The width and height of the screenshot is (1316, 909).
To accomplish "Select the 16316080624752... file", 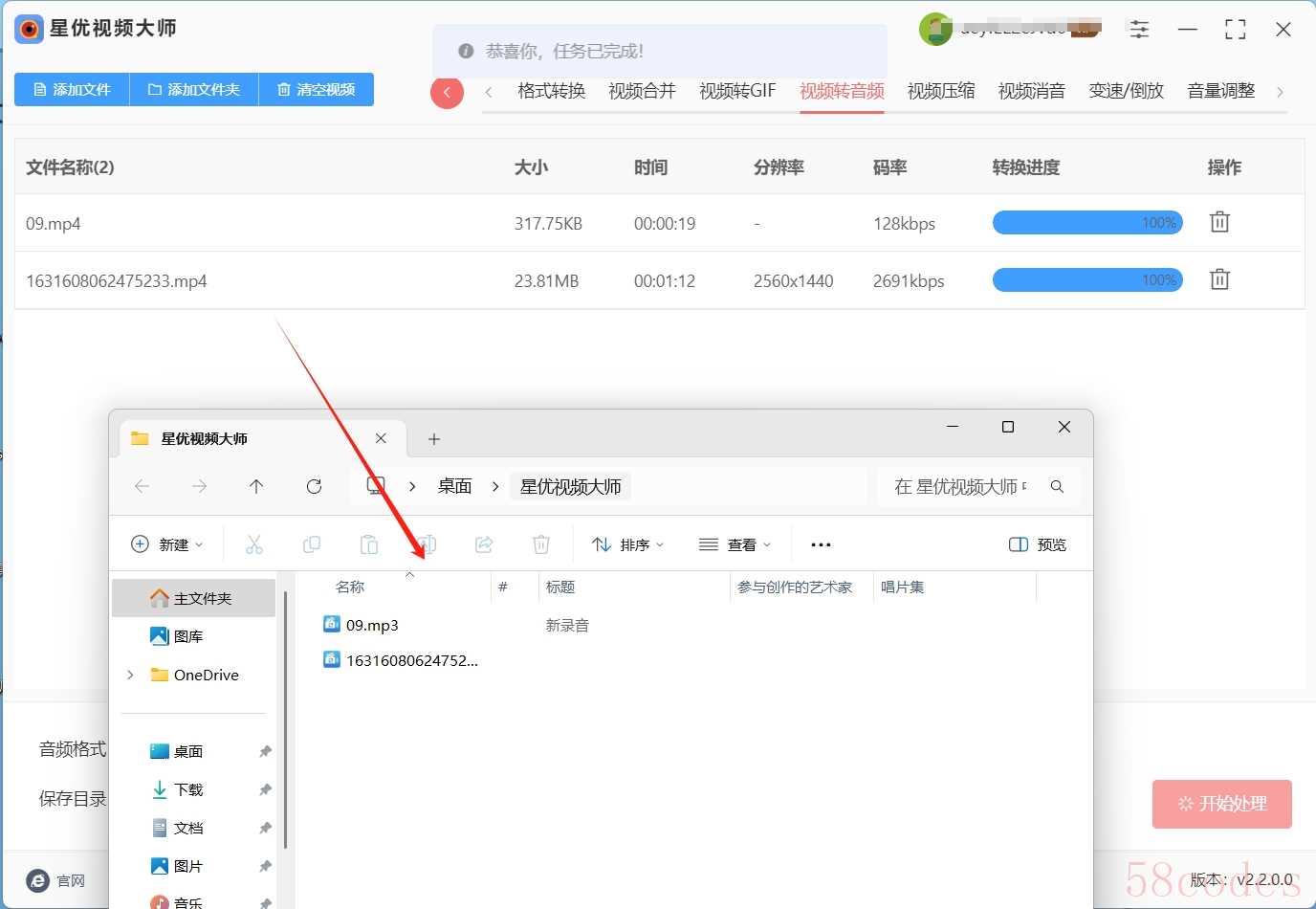I will [x=401, y=660].
